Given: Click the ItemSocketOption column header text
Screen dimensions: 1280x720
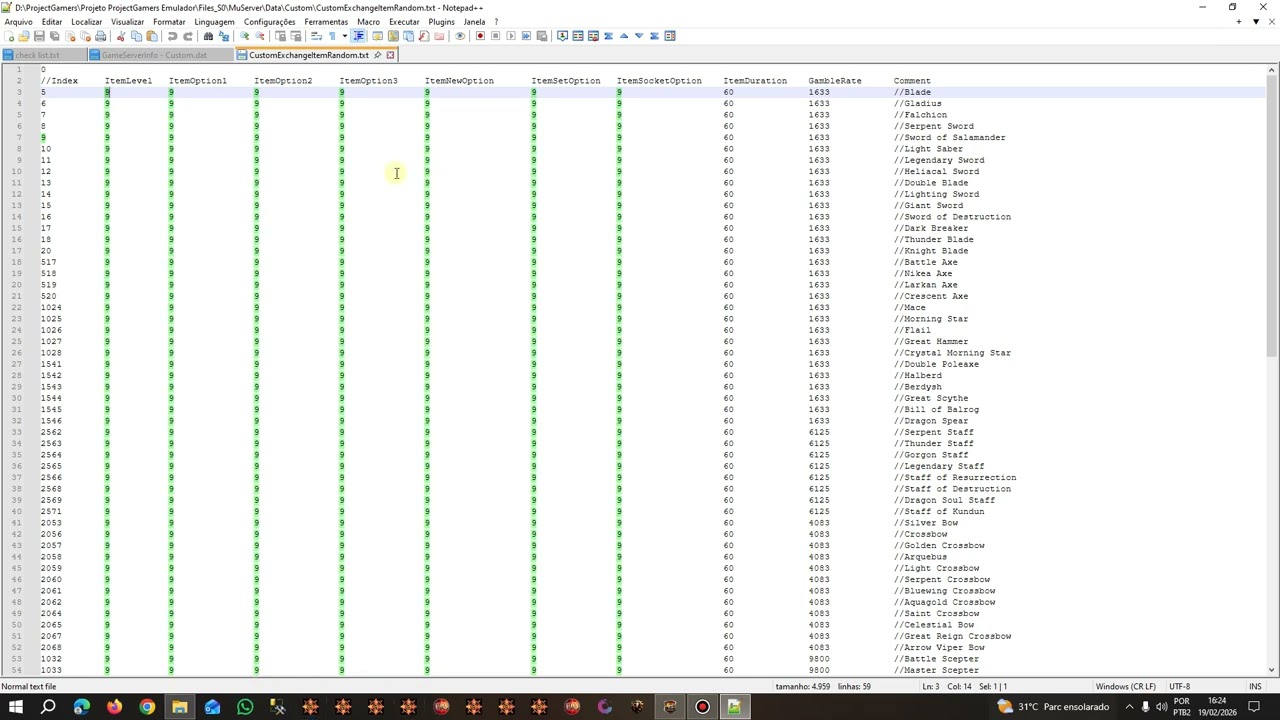Looking at the screenshot, I should point(659,81).
